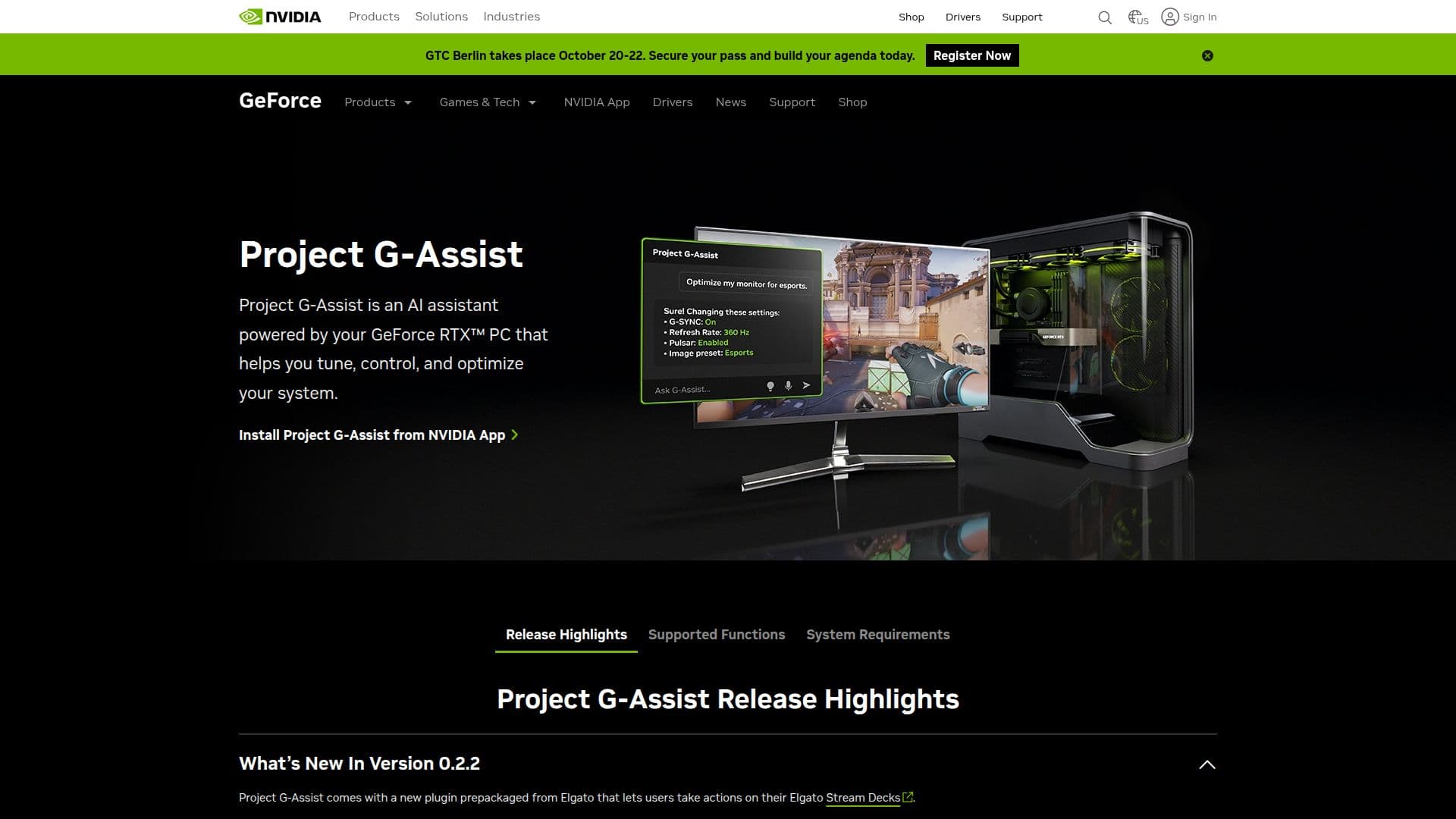
Task: Click the NVIDIA logo in the header
Action: tap(280, 17)
